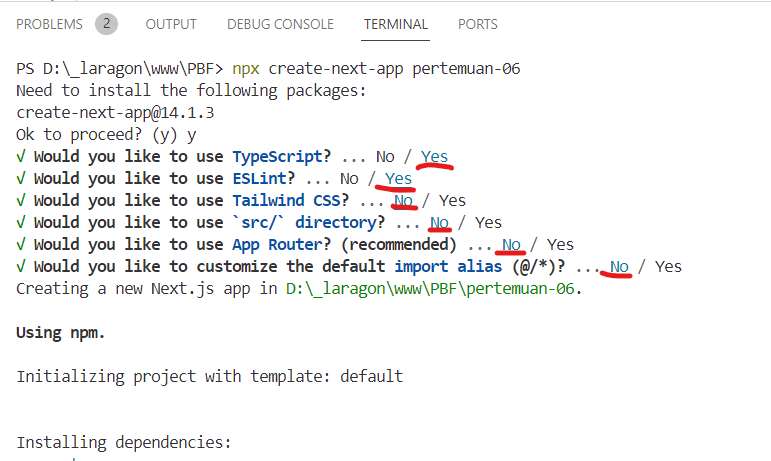Click the checkmark beside the App Router question
Image resolution: width=771 pixels, height=461 pixels.
pos(21,244)
